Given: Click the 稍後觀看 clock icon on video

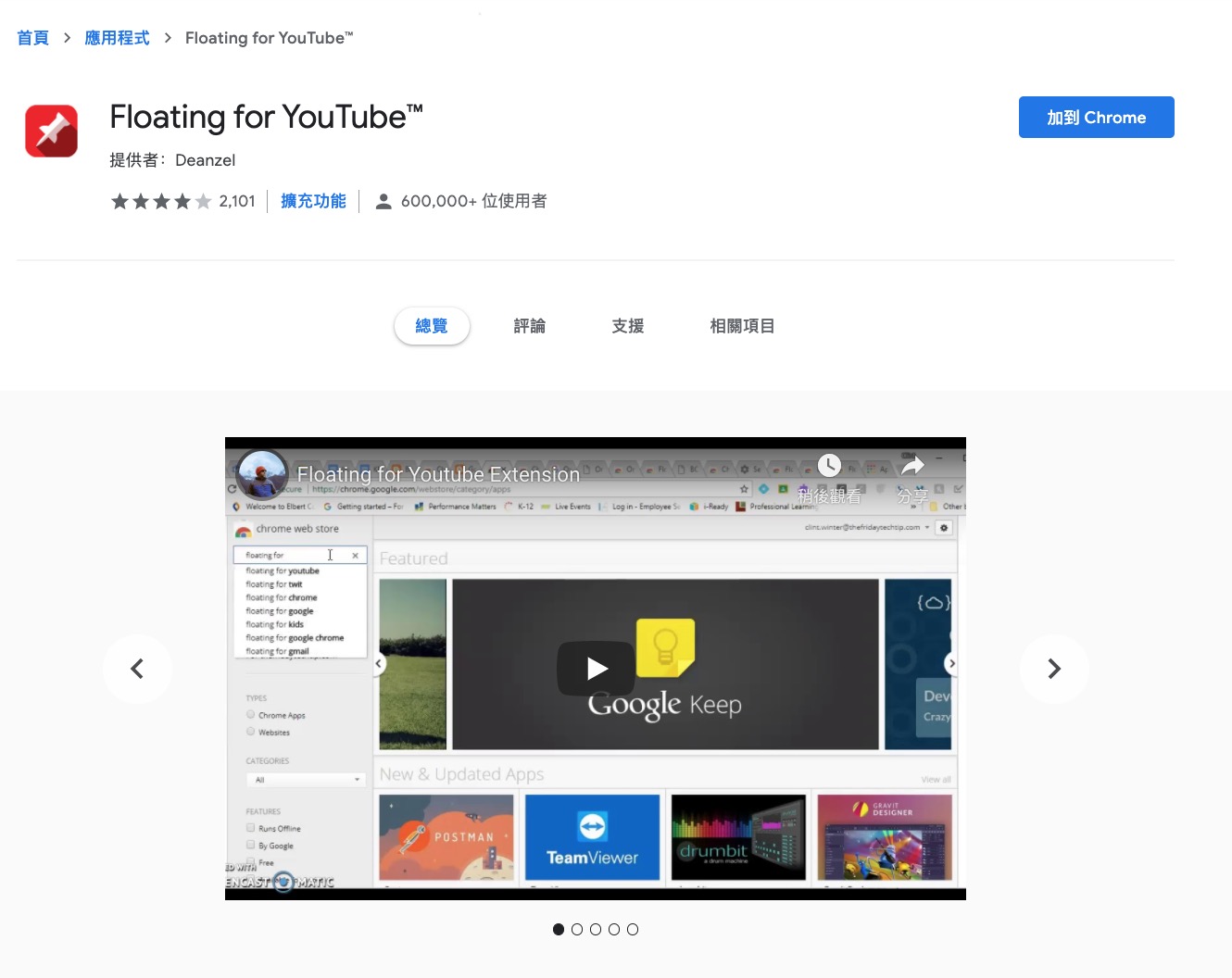Looking at the screenshot, I should [829, 466].
